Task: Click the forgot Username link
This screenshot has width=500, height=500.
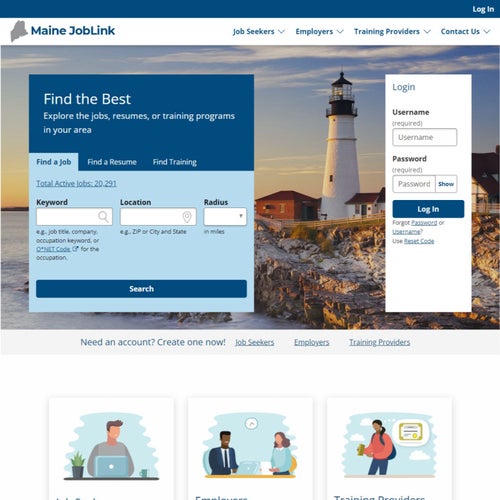Action: click(407, 232)
